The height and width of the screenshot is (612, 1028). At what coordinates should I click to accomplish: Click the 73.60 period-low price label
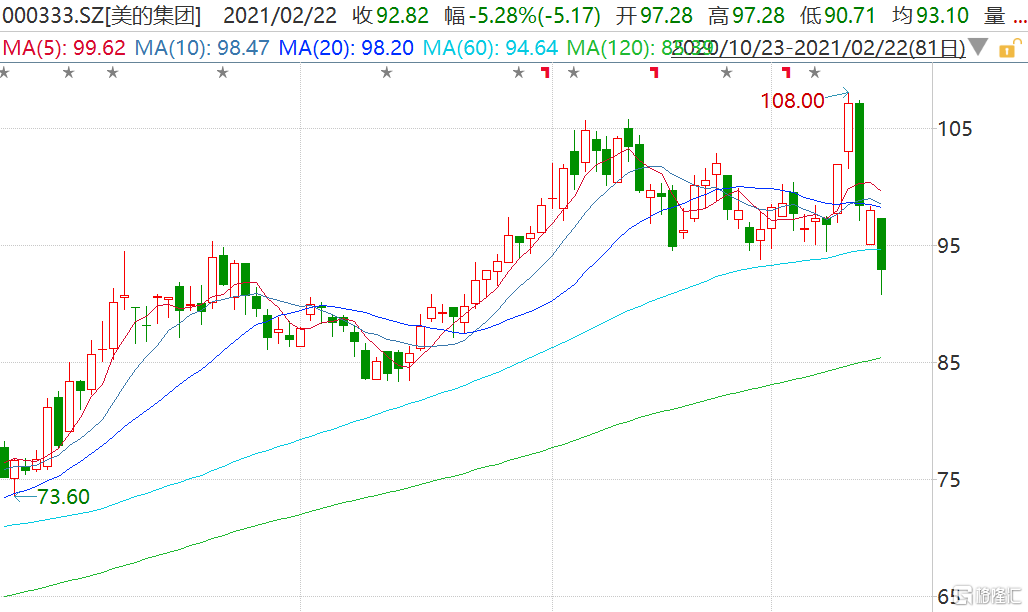click(63, 497)
